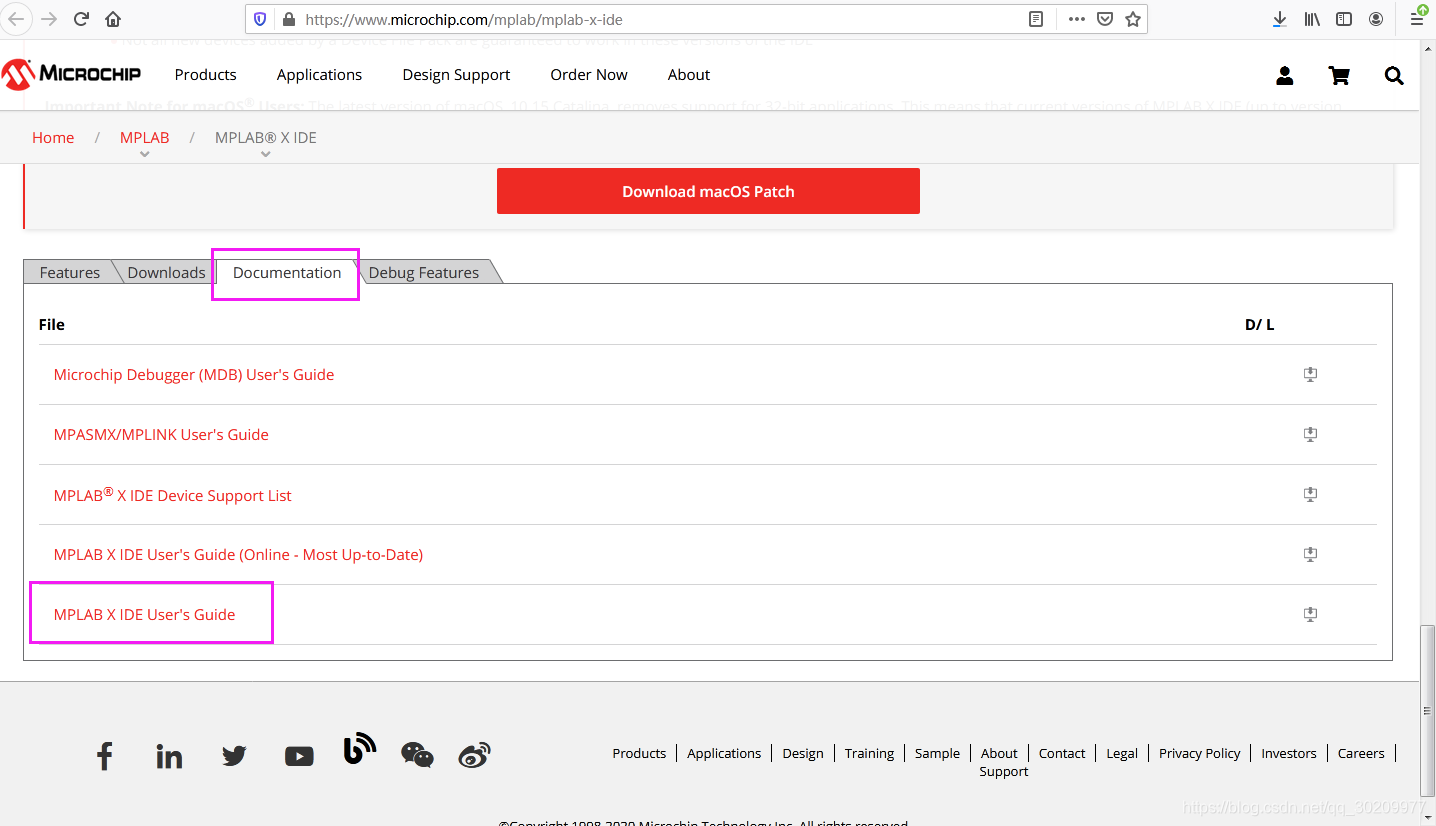Click the footer Legal link

click(x=1122, y=753)
